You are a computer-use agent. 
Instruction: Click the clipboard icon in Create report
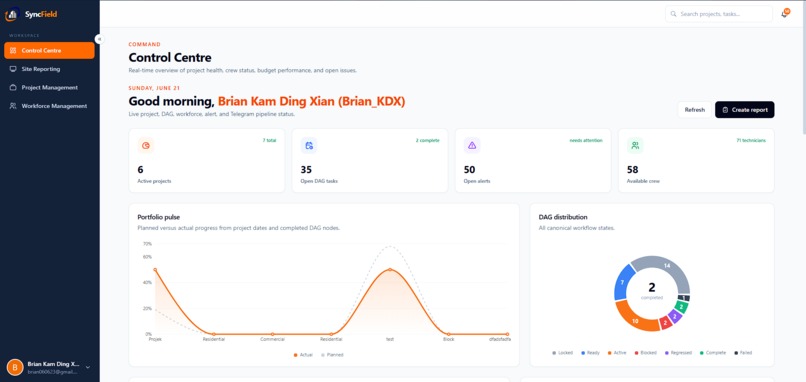pyautogui.click(x=725, y=110)
